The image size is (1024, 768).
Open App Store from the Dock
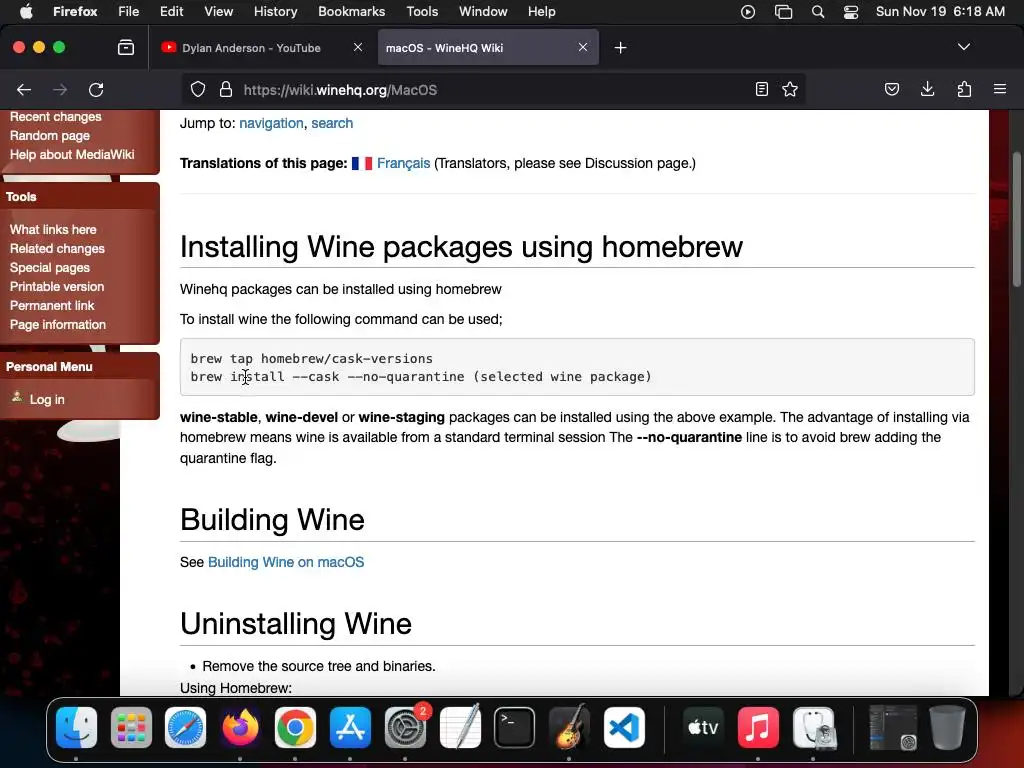(350, 728)
